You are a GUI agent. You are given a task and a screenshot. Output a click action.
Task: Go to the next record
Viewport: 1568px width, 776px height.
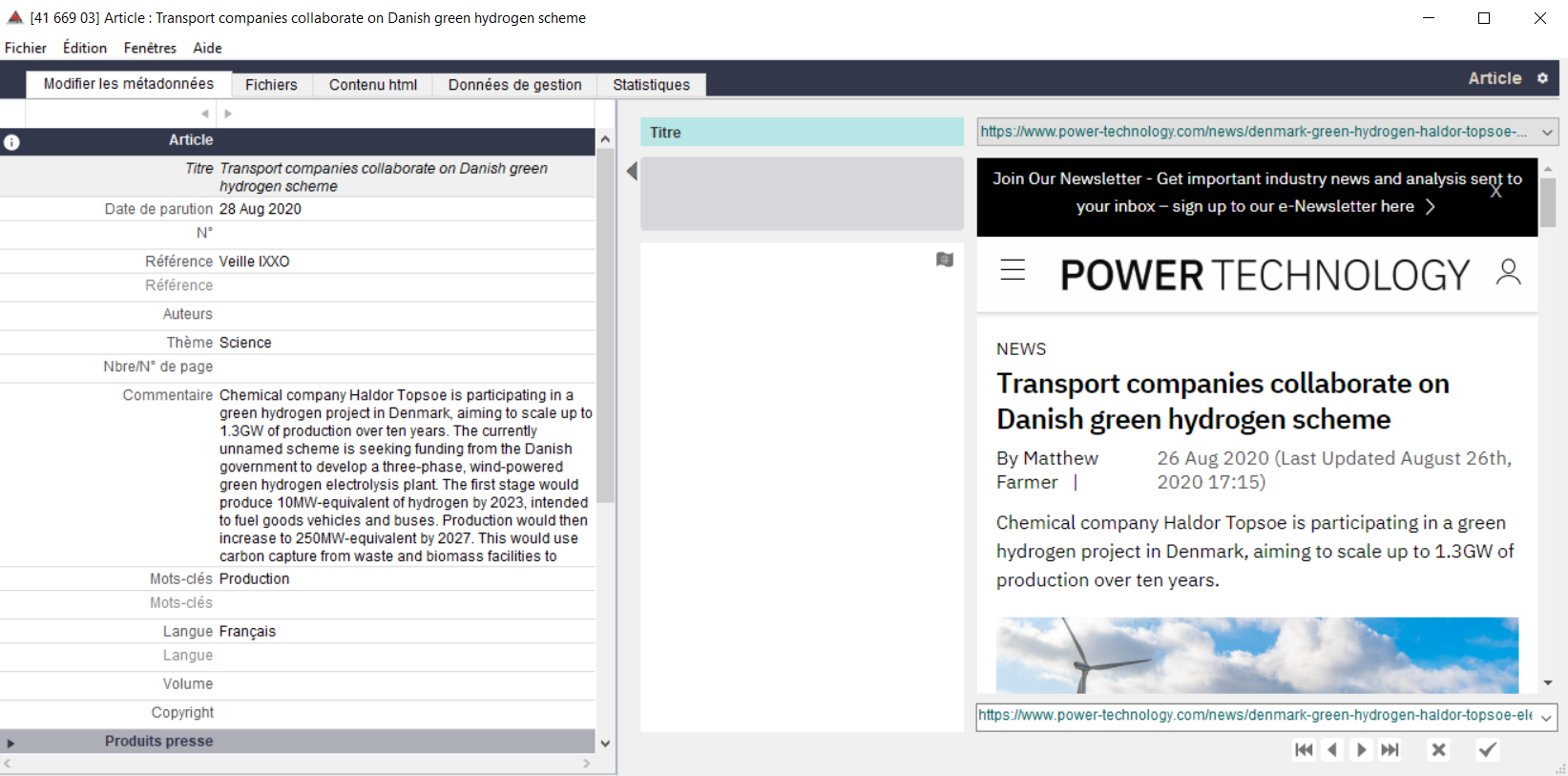pyautogui.click(x=1362, y=750)
